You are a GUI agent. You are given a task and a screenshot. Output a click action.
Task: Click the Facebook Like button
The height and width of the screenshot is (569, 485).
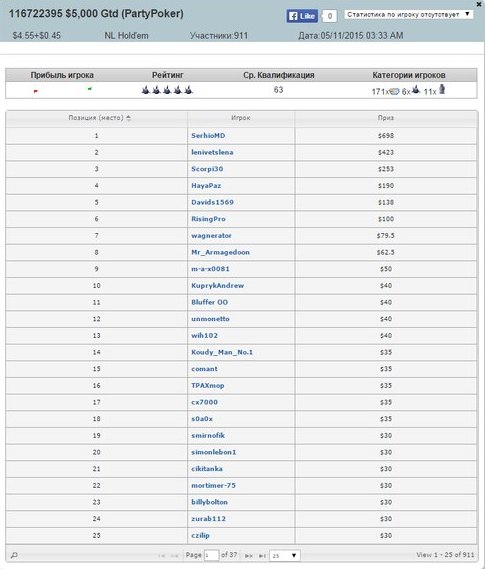(x=302, y=16)
